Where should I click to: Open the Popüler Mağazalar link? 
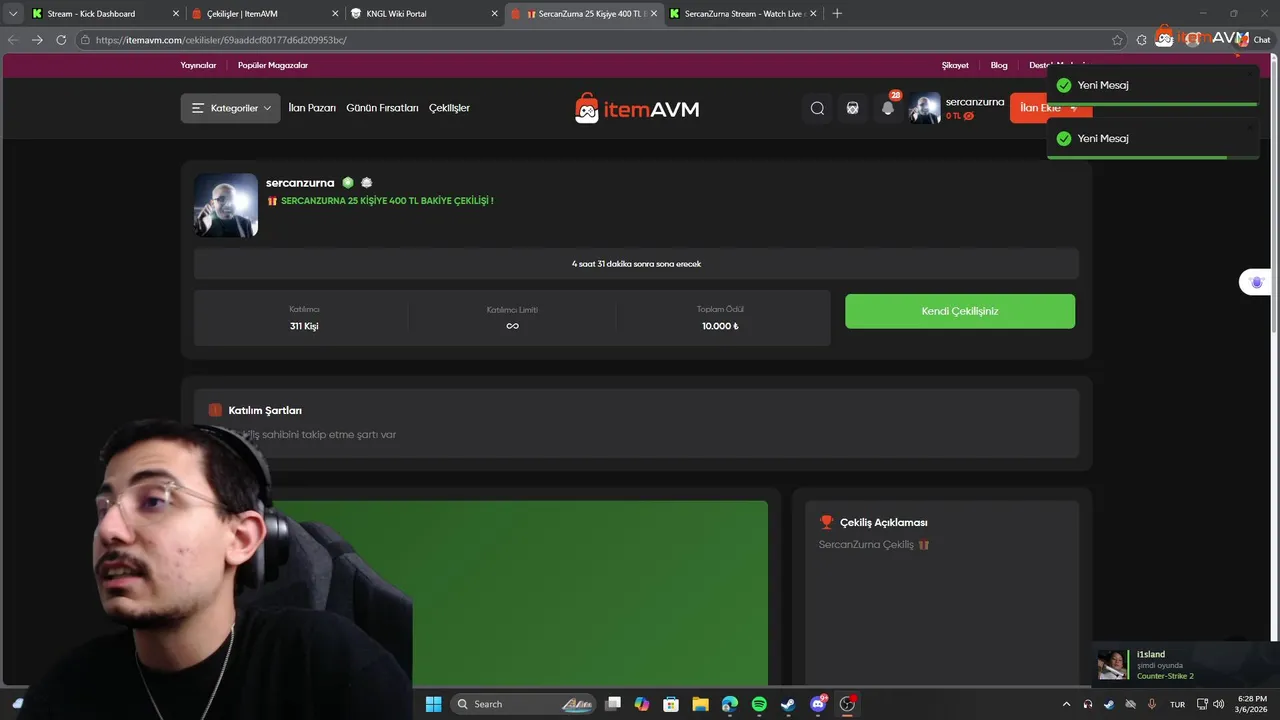click(x=273, y=65)
